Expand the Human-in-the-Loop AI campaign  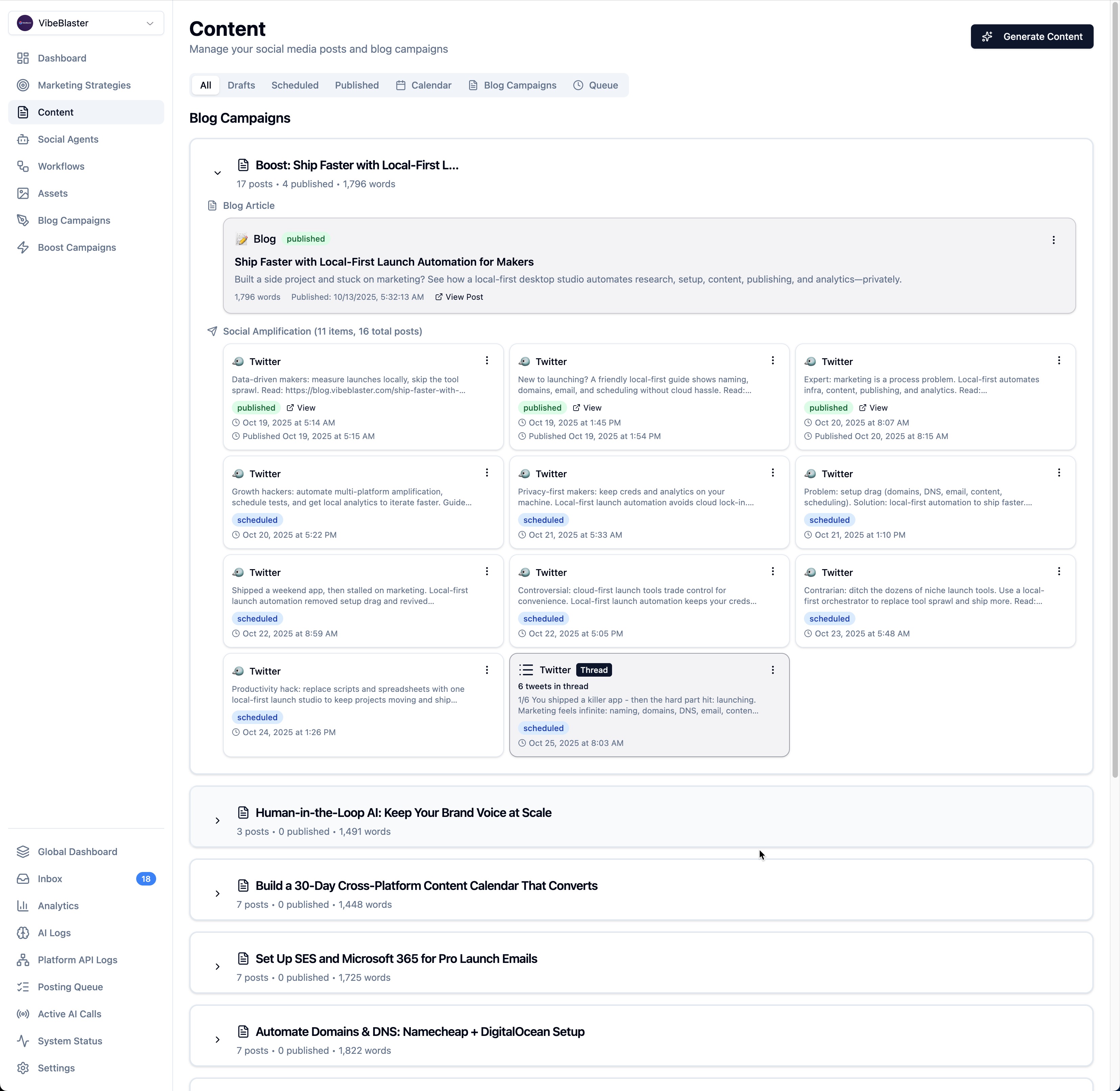click(217, 821)
